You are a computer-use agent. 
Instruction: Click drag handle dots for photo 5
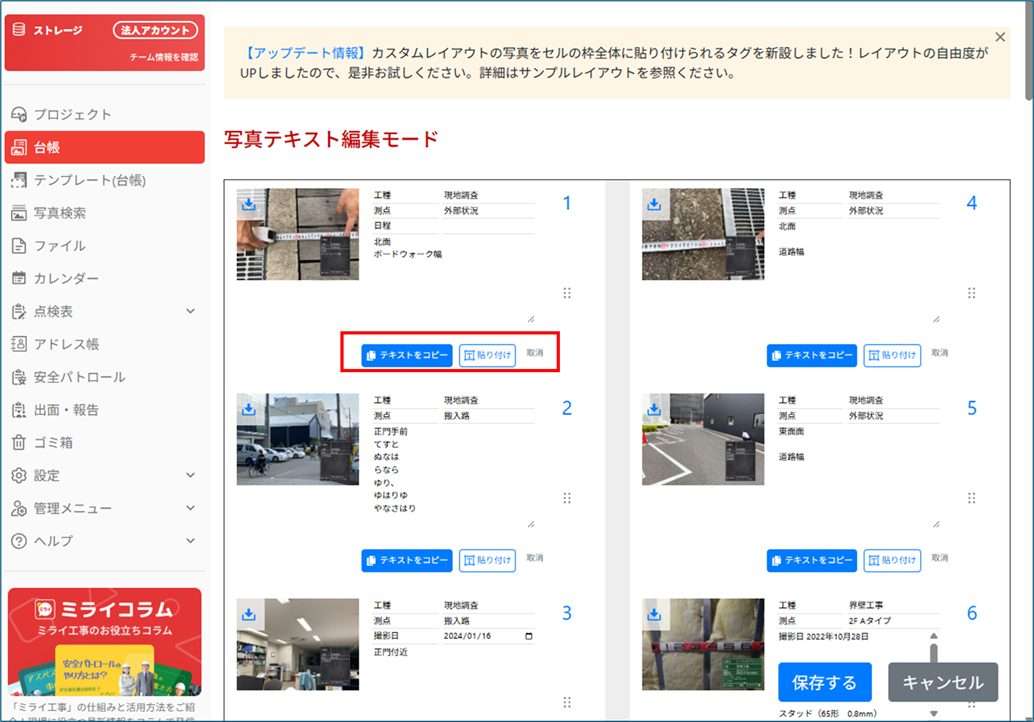click(971, 498)
